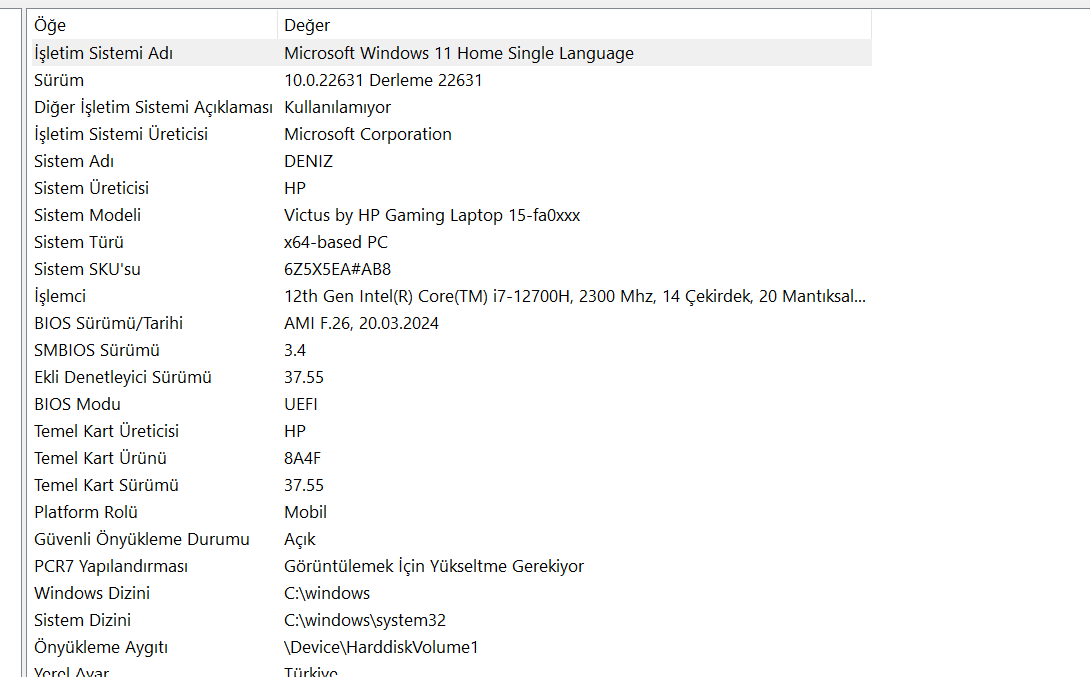Select the Temel Kart Ürünü row
The width and height of the screenshot is (1090, 677).
coord(100,458)
